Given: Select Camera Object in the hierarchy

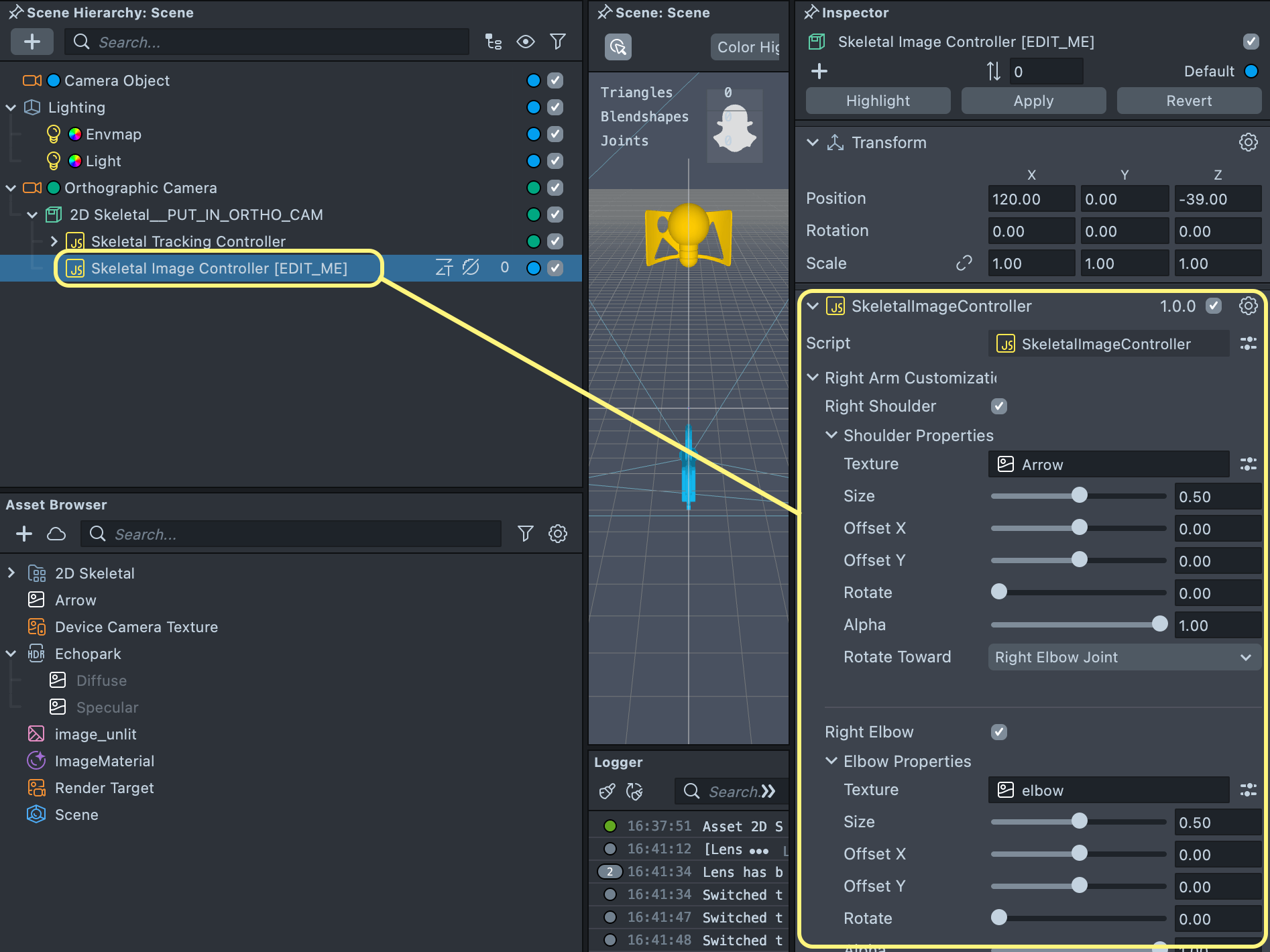Looking at the screenshot, I should tap(117, 80).
